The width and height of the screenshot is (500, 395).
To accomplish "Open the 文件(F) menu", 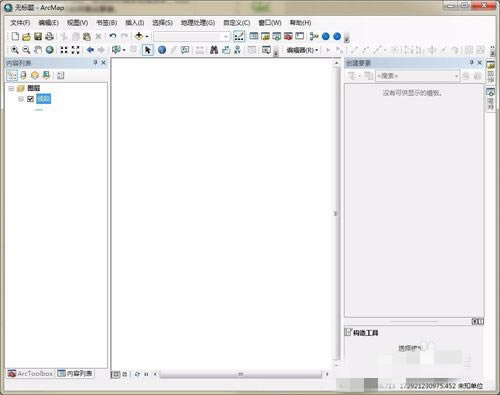I will pos(20,23).
